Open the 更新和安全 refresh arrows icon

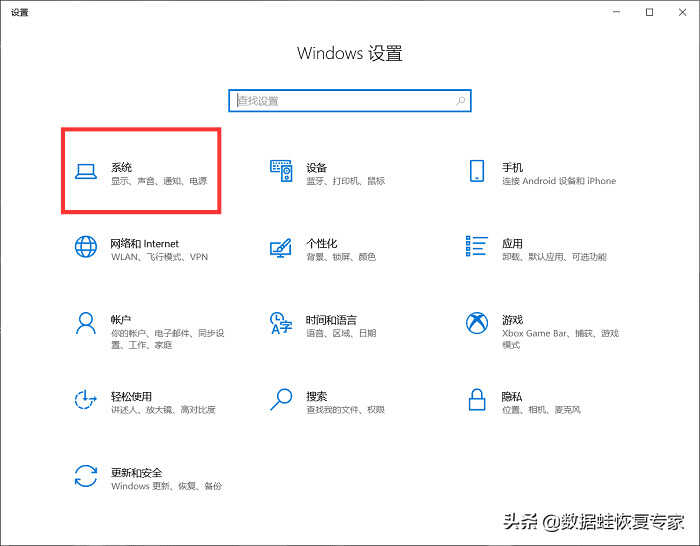pyautogui.click(x=86, y=476)
